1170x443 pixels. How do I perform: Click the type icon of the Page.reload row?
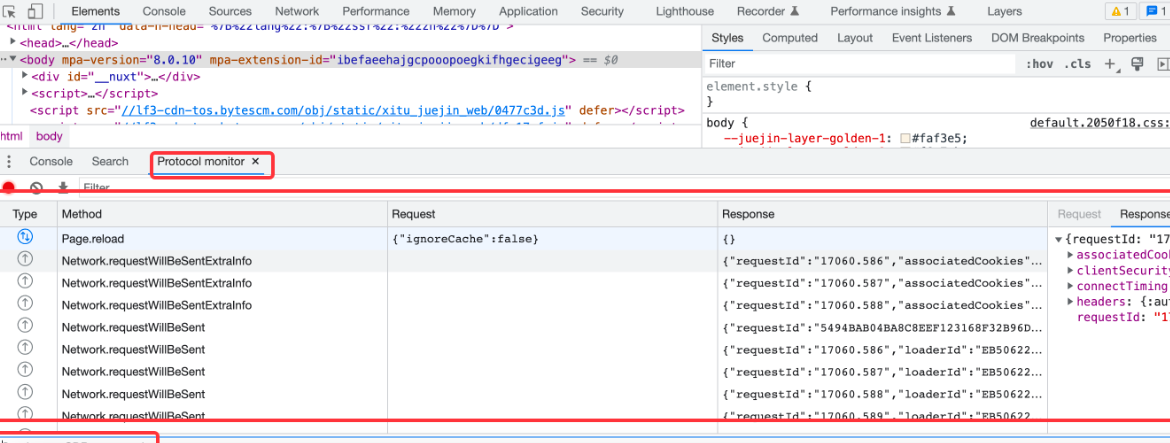point(25,238)
